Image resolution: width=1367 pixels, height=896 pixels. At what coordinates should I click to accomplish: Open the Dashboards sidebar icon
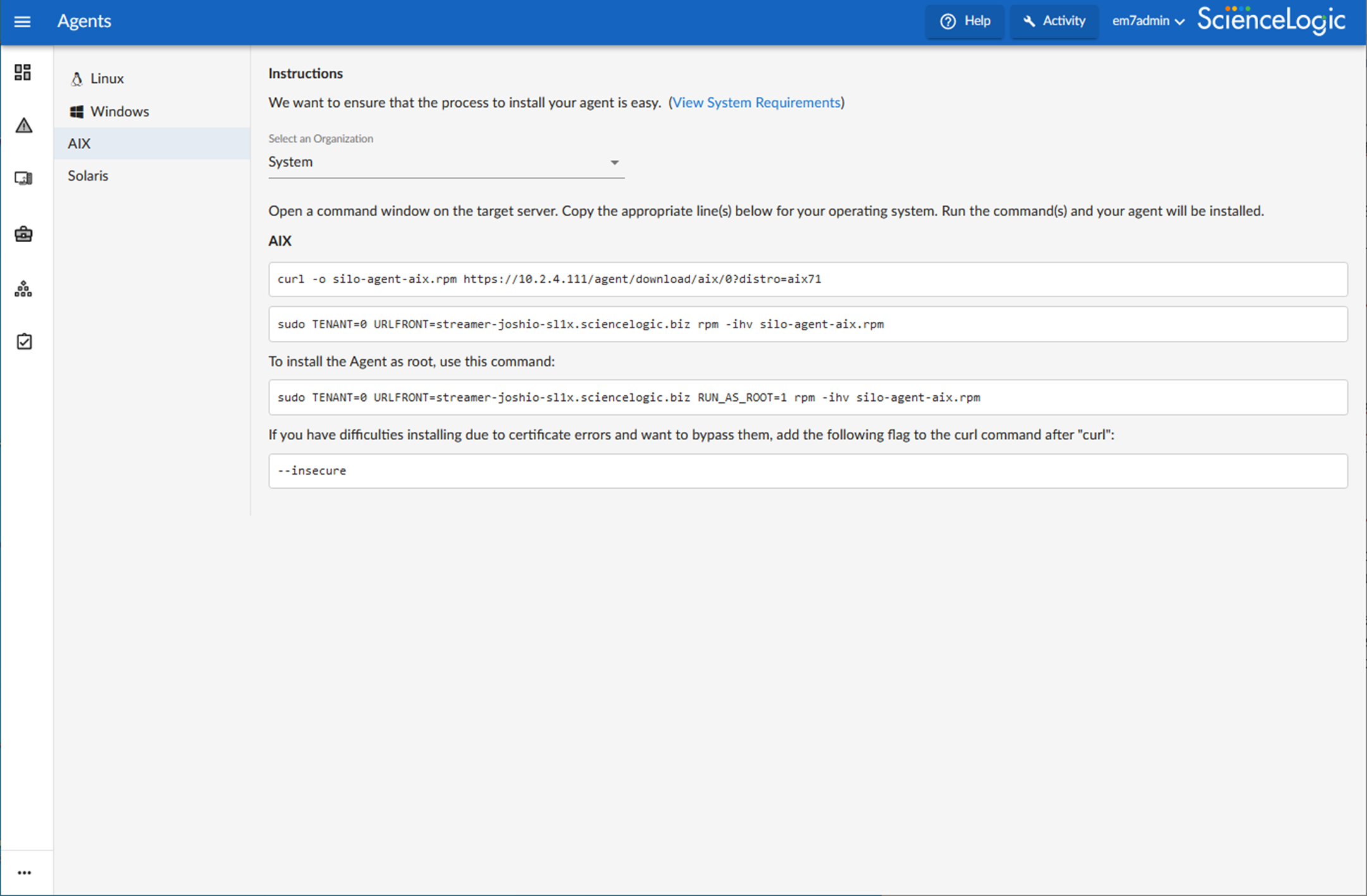[x=23, y=73]
